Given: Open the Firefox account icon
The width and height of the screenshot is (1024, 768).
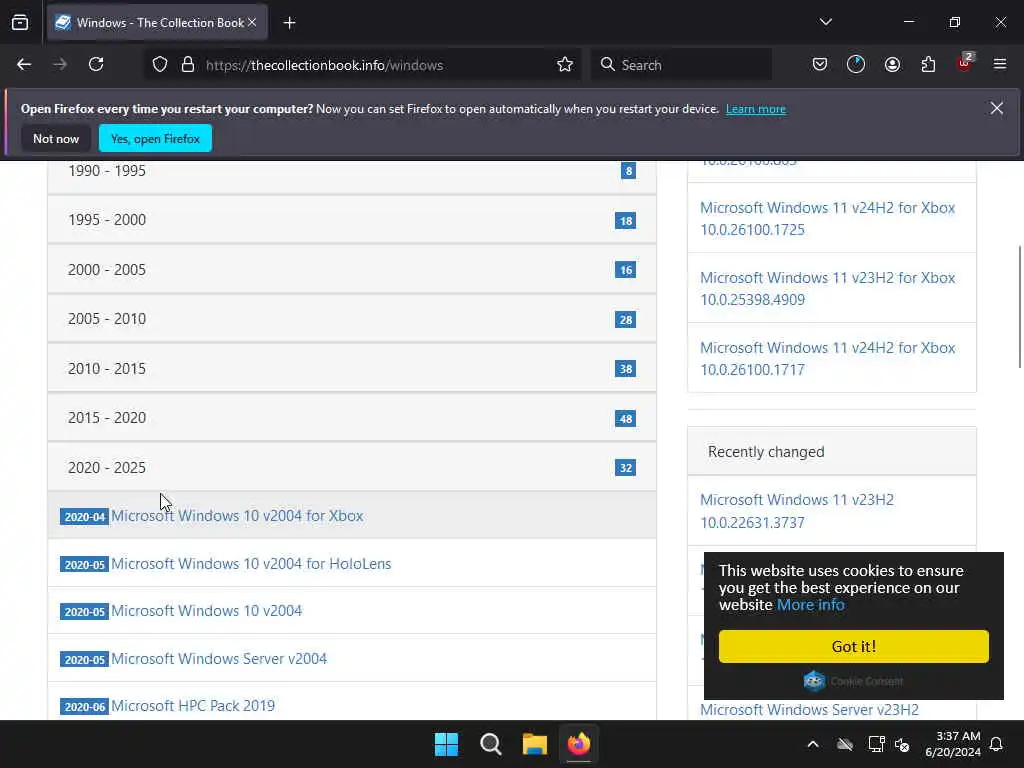Looking at the screenshot, I should (x=892, y=65).
